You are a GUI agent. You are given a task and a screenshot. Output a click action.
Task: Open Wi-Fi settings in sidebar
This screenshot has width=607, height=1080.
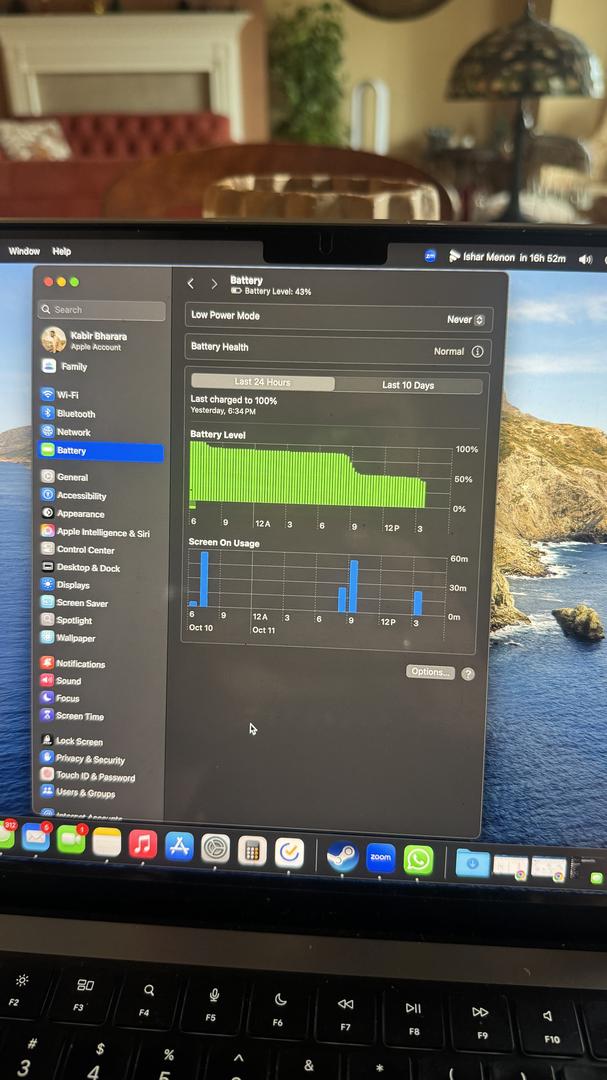tap(67, 395)
